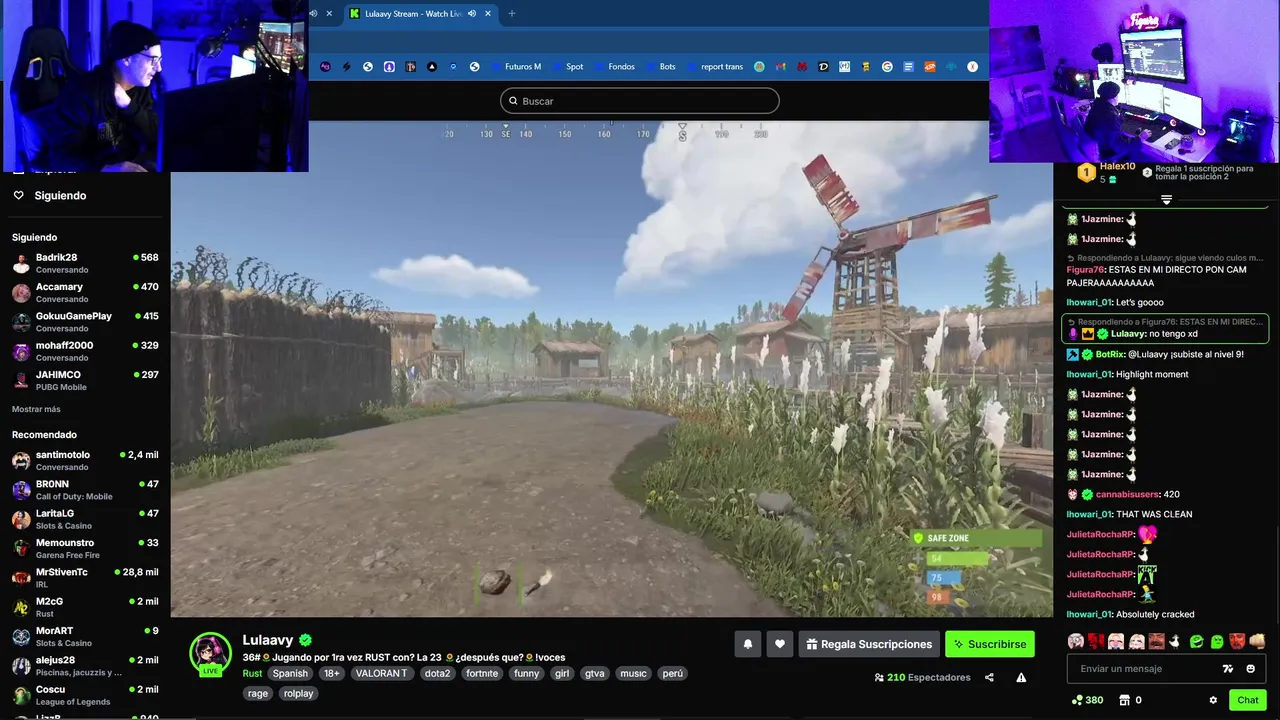Click the notification bell icon for Lulaavy
The height and width of the screenshot is (720, 1280).
747,644
